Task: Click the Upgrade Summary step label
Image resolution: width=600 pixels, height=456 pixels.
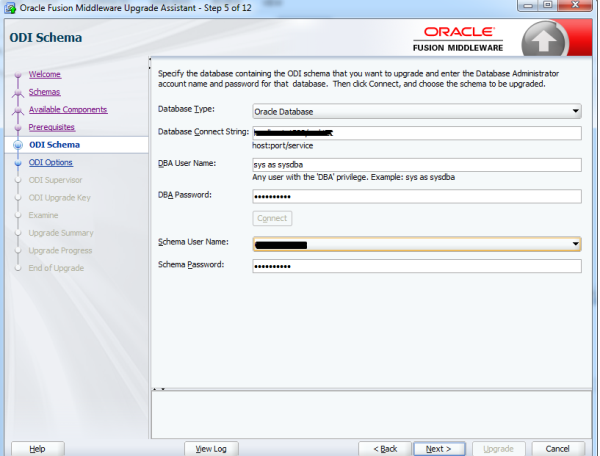Action: click(x=61, y=233)
